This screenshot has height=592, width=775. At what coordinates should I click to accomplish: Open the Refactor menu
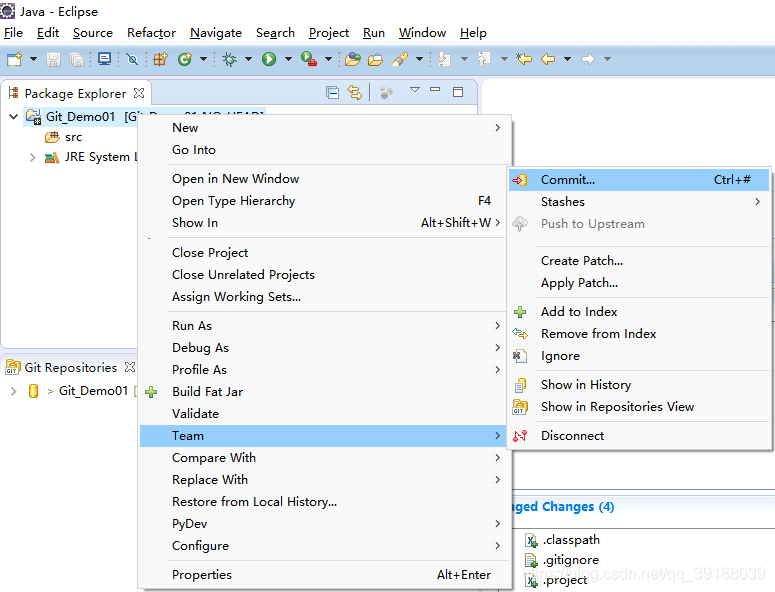(151, 33)
